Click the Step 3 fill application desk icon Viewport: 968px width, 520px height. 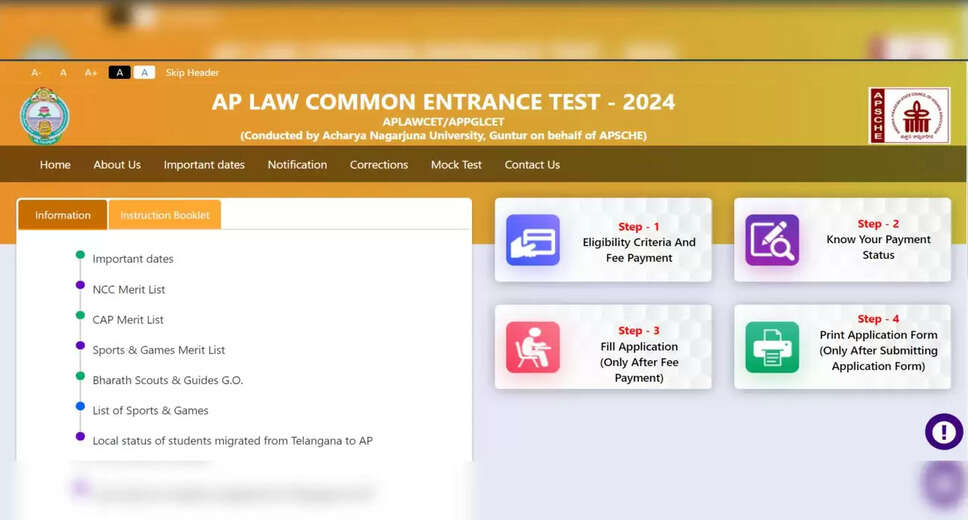point(533,347)
